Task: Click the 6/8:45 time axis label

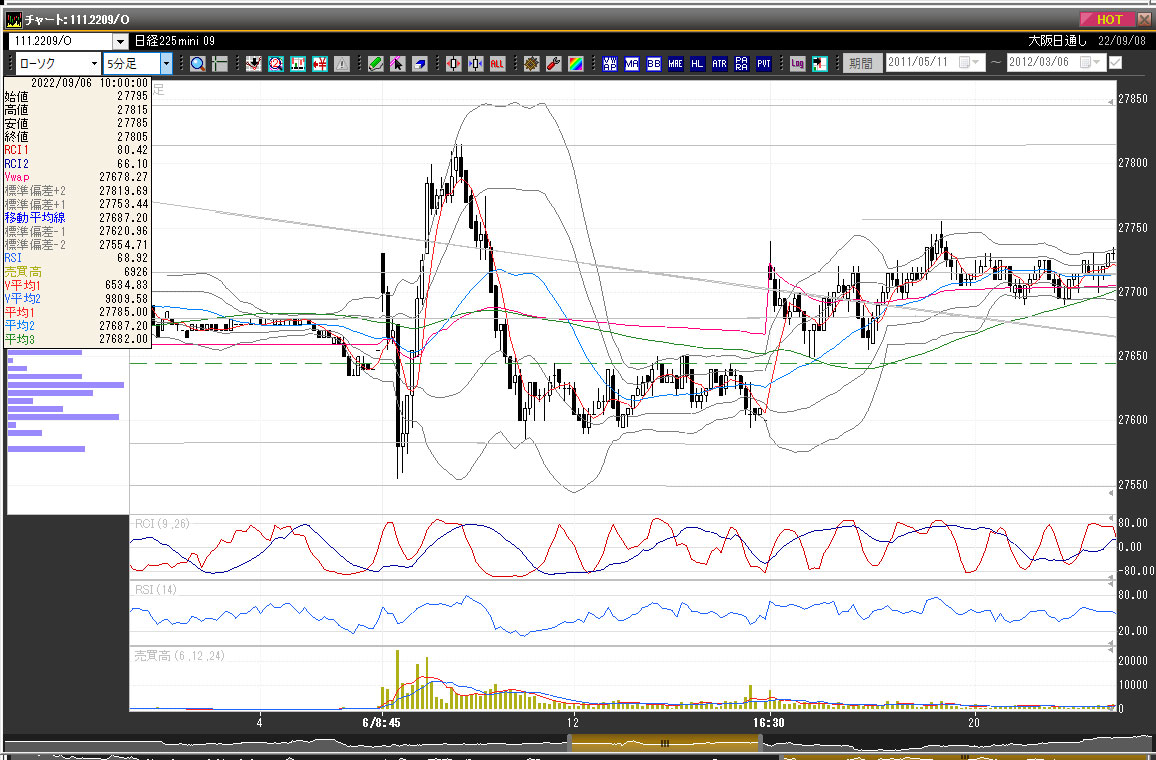Action: [x=382, y=722]
